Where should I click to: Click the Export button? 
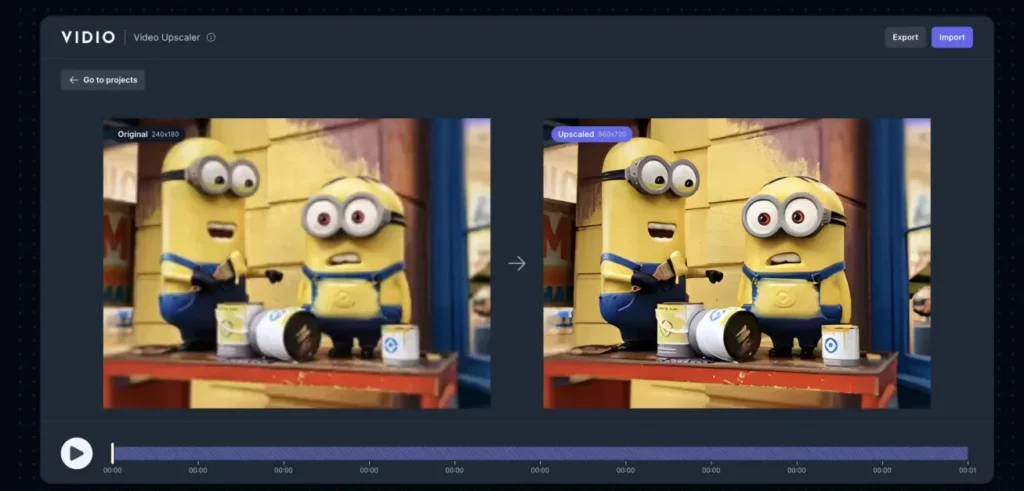(905, 37)
